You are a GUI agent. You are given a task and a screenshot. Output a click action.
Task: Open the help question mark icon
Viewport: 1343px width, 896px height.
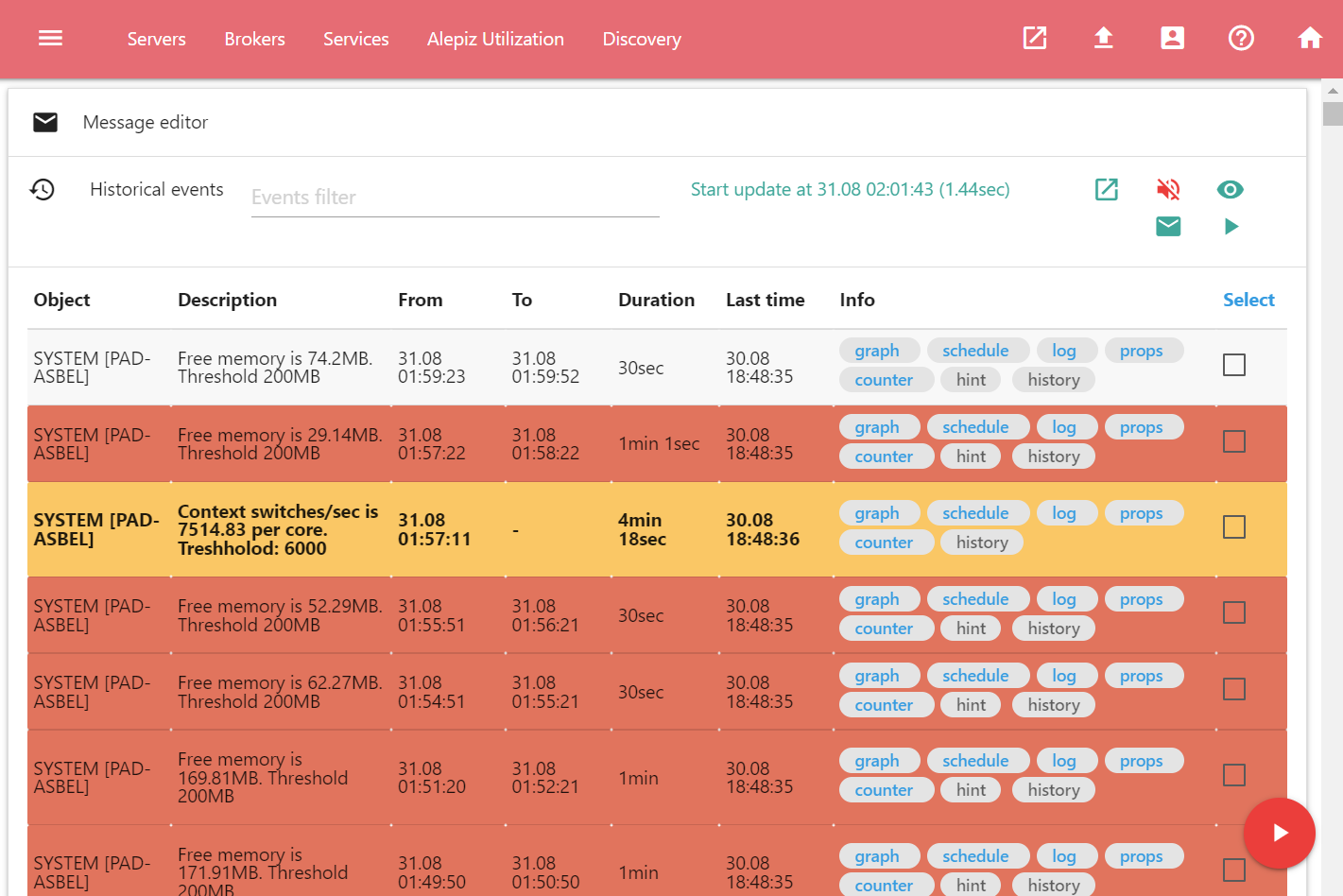click(1241, 38)
